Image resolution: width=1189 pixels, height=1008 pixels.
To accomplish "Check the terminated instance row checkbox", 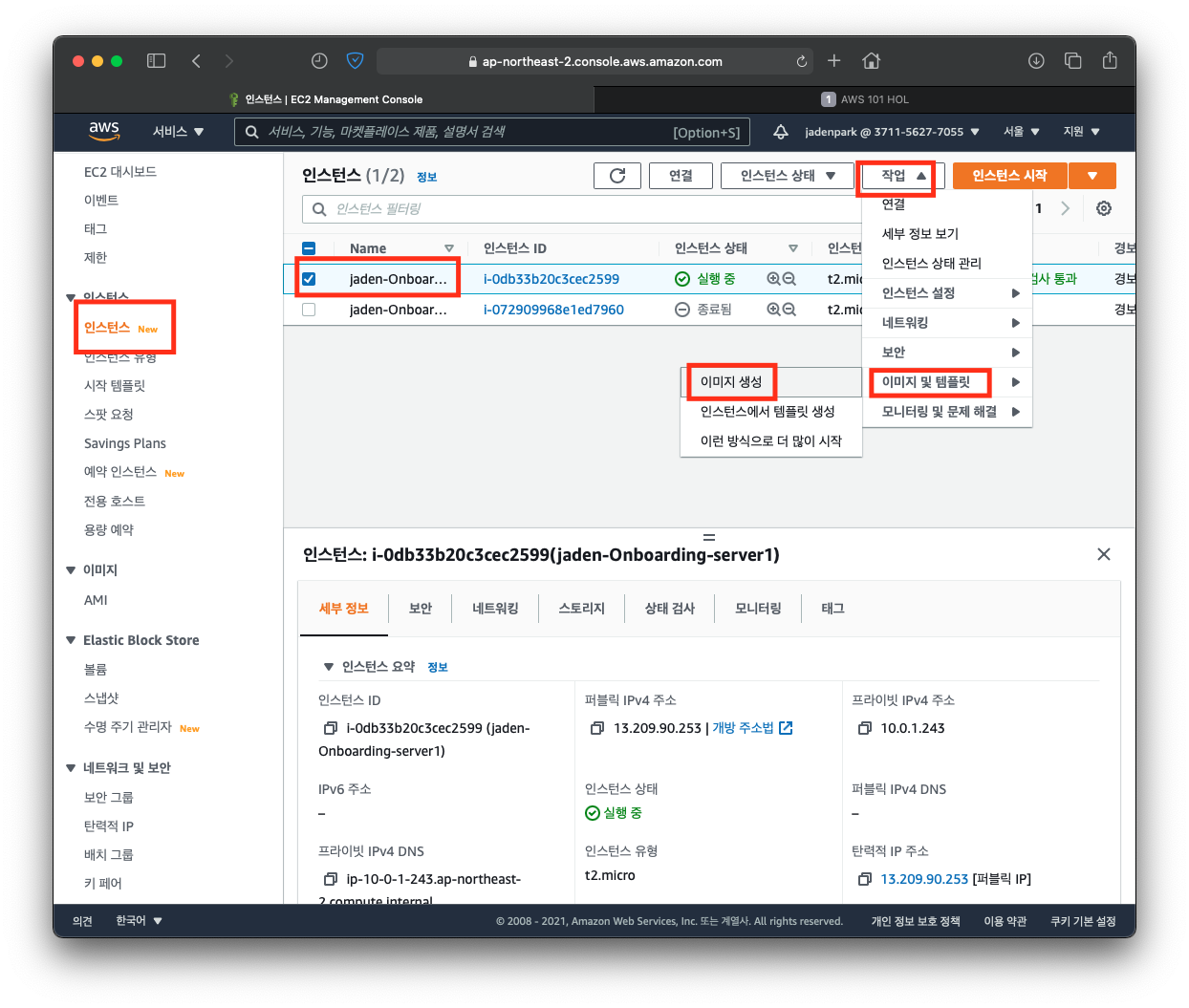I will click(309, 310).
